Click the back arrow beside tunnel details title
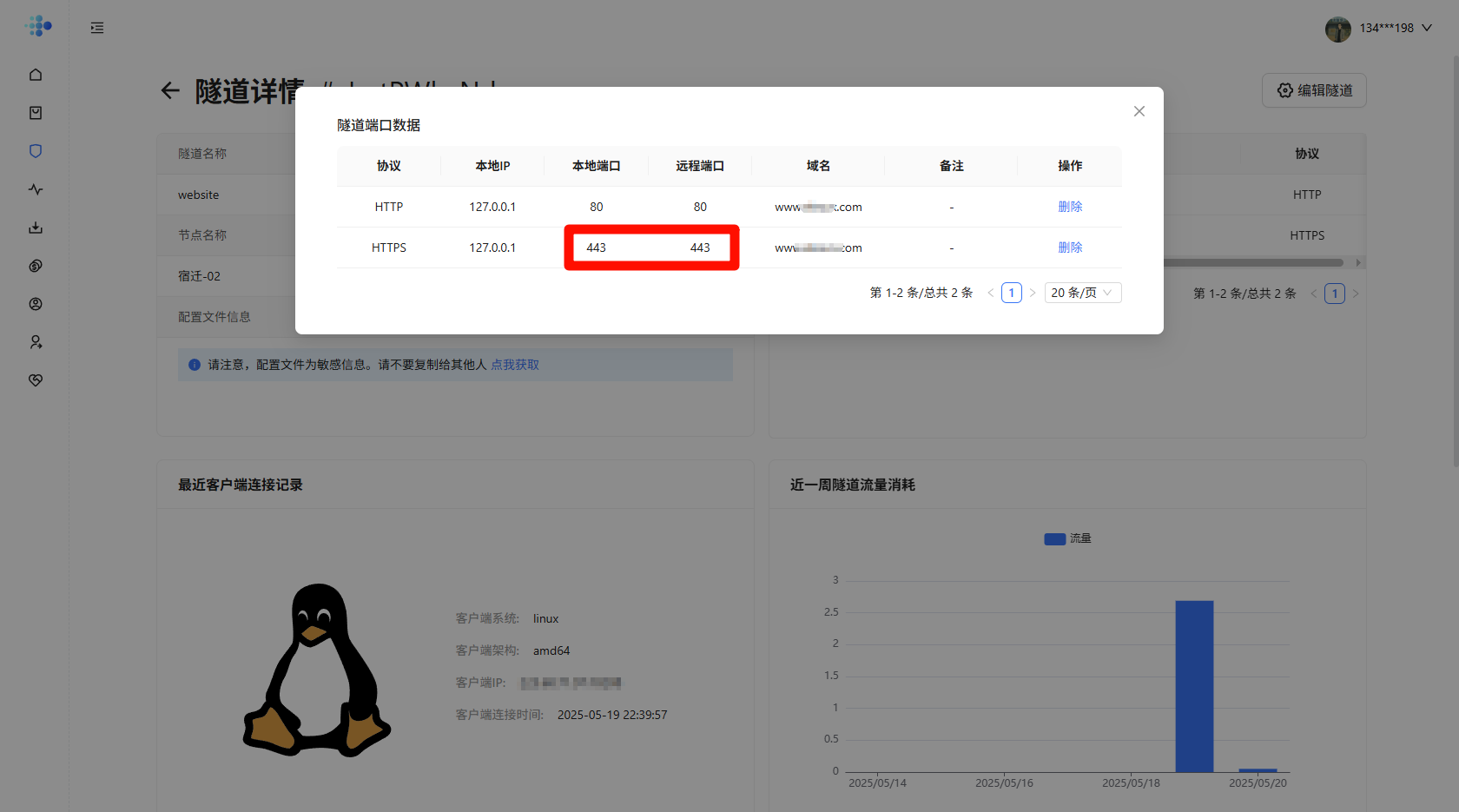1459x812 pixels. [x=170, y=90]
